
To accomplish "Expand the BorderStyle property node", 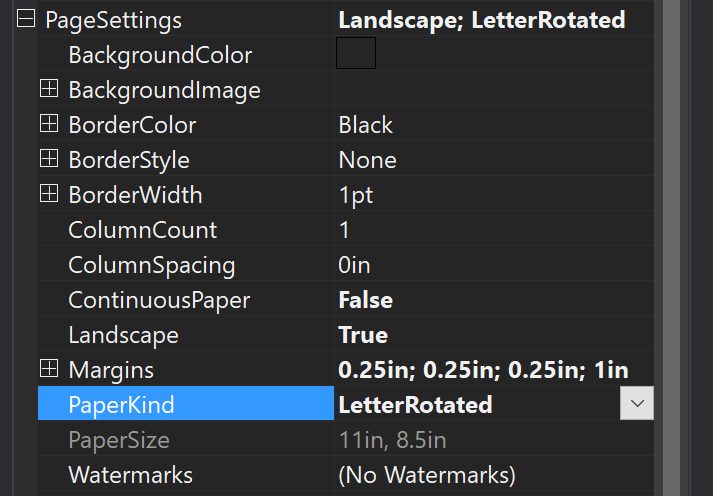I will point(48,160).
